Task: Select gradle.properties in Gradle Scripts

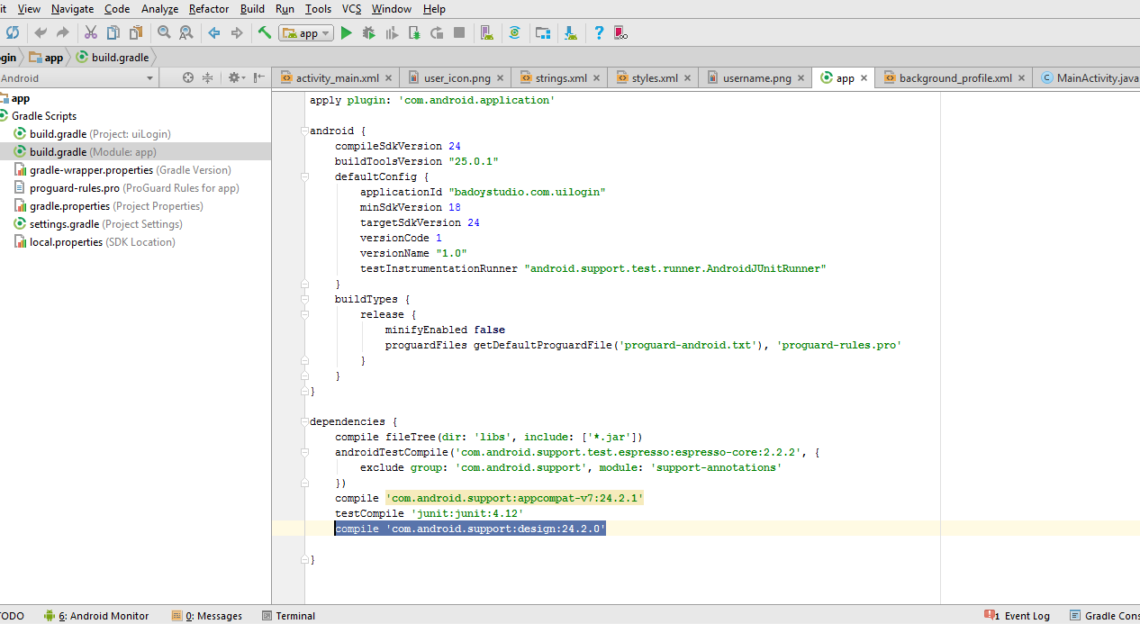Action: coord(70,206)
